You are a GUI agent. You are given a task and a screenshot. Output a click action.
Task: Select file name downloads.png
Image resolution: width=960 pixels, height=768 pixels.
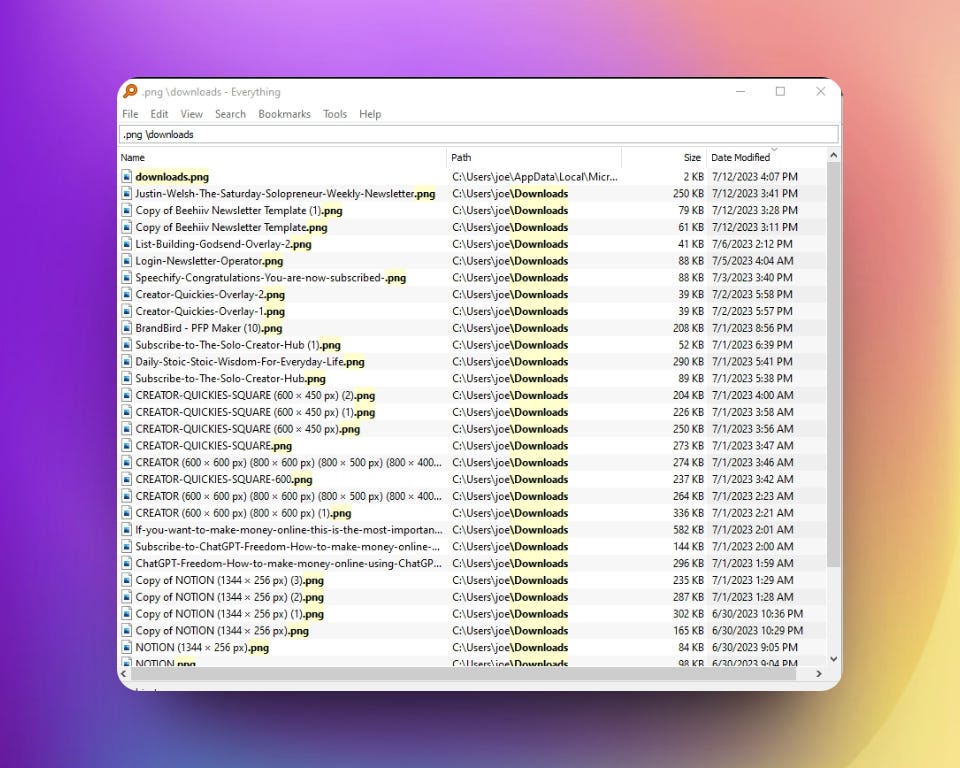pos(172,177)
